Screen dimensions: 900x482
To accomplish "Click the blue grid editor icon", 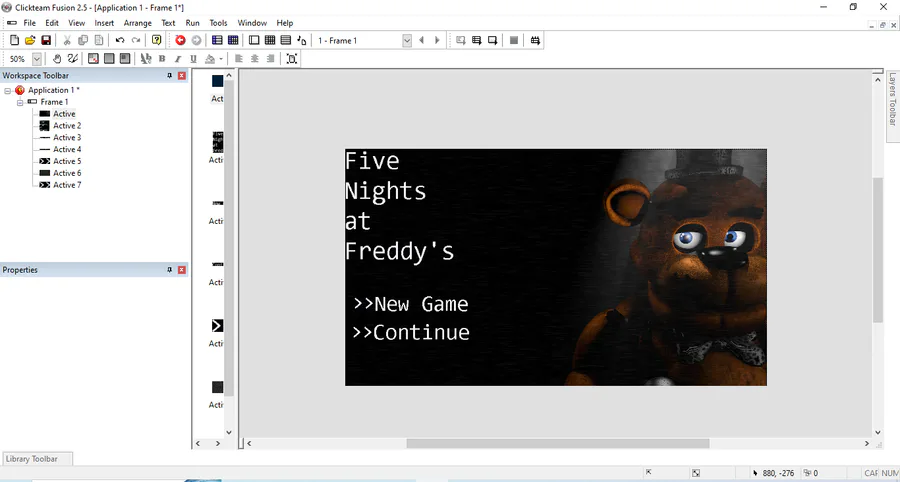I will 233,40.
